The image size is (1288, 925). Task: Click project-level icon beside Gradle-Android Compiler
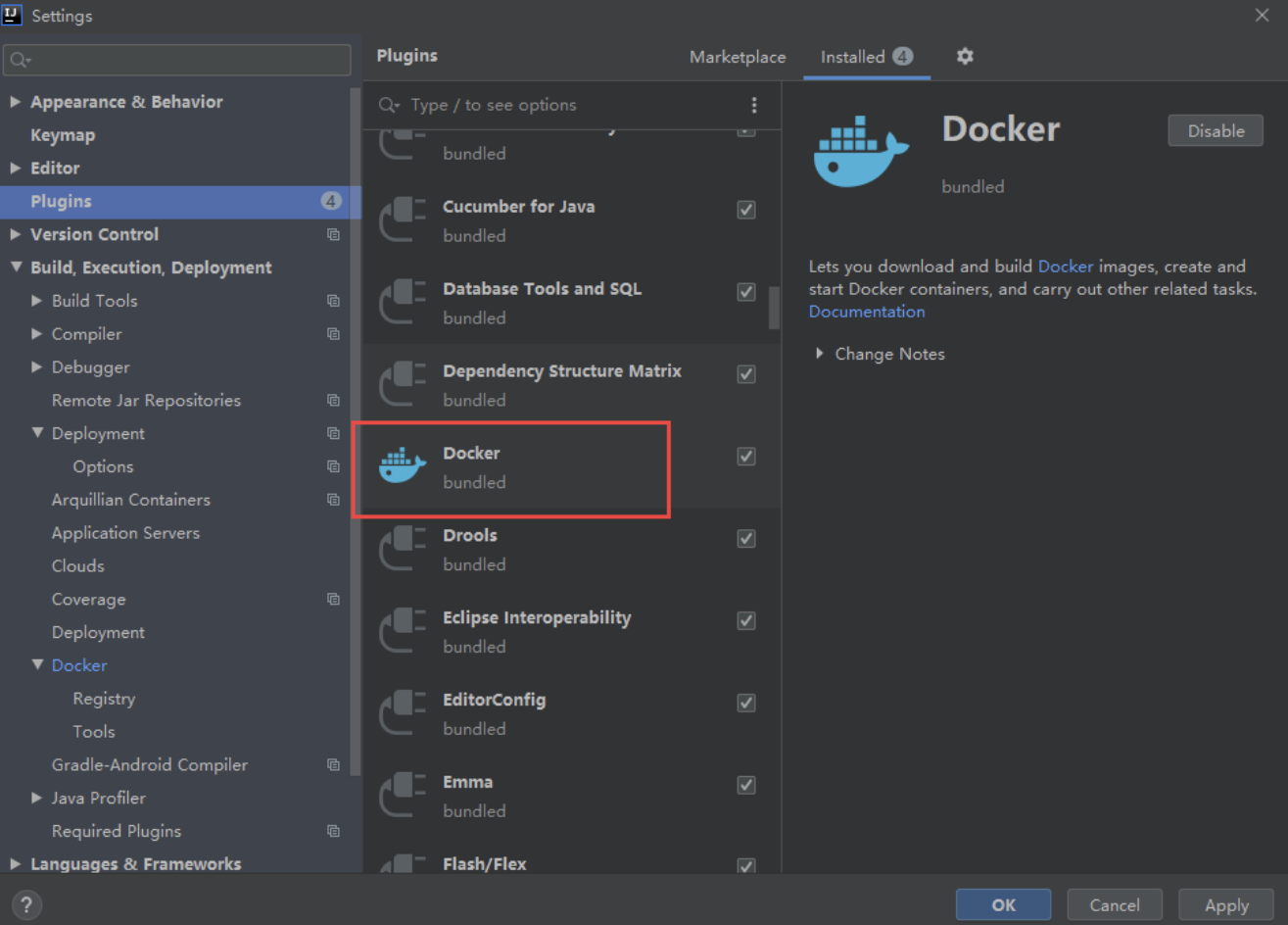tap(333, 764)
